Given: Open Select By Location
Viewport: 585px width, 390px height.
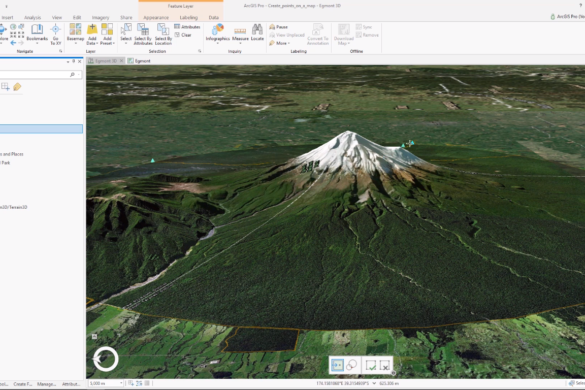Looking at the screenshot, I should (x=163, y=34).
